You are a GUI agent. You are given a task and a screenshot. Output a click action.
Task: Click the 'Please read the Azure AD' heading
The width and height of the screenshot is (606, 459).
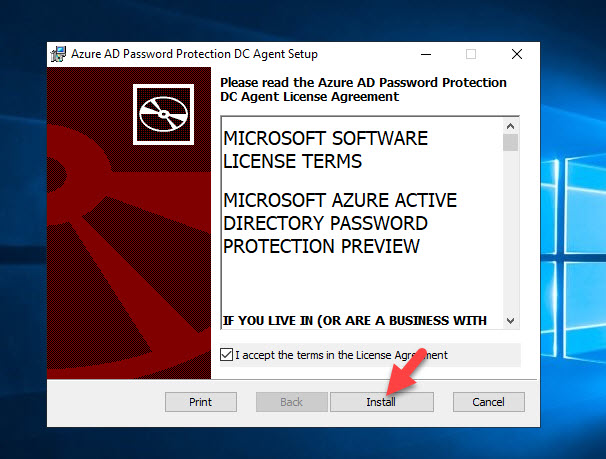tap(363, 89)
